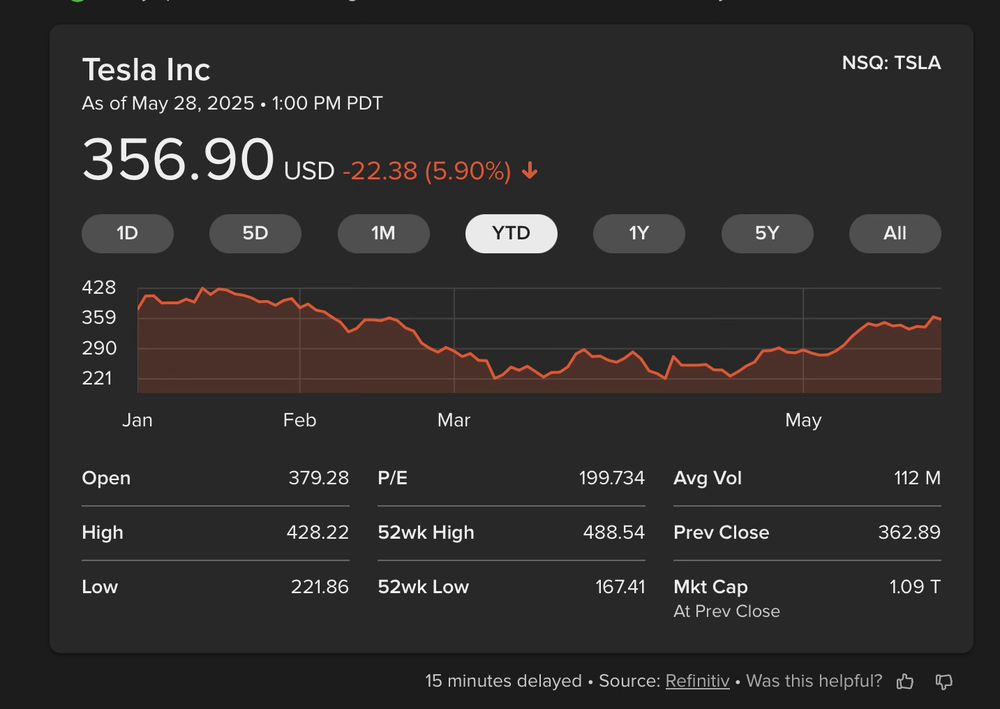Click the thumbs up helpful icon
1000x709 pixels.
(x=905, y=682)
